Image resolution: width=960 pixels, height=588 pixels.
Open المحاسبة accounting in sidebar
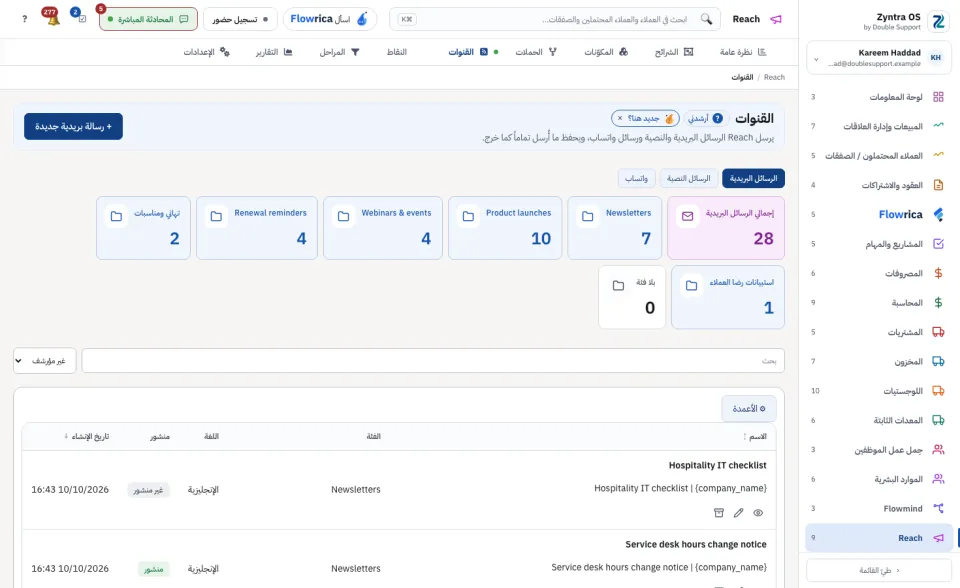click(x=879, y=303)
